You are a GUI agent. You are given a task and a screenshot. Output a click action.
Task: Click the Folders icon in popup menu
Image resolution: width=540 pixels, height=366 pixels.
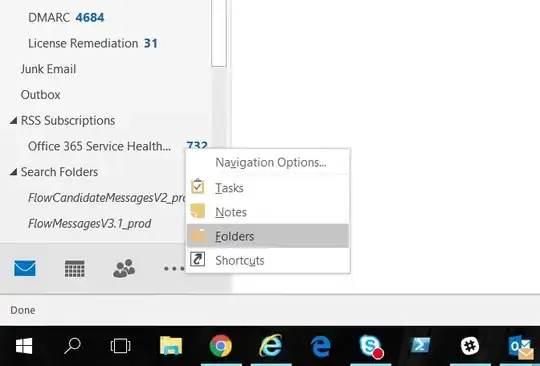[198, 236]
